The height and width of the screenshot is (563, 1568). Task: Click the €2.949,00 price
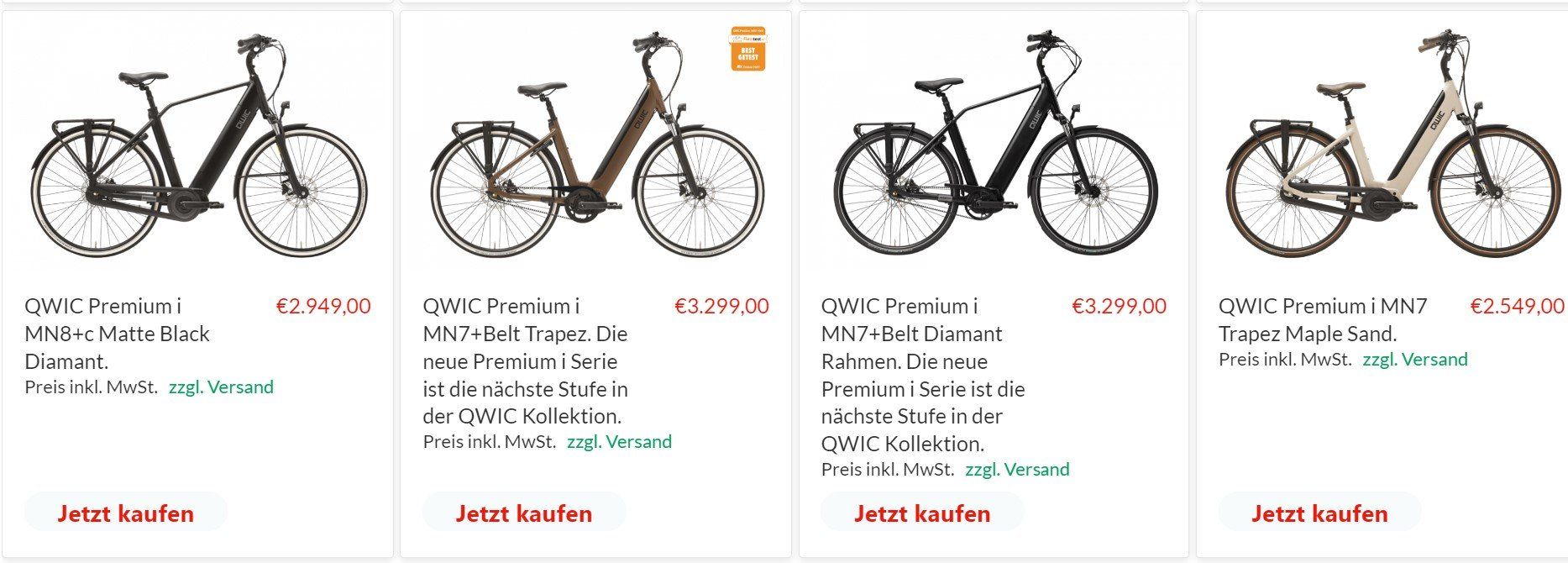[x=323, y=306]
